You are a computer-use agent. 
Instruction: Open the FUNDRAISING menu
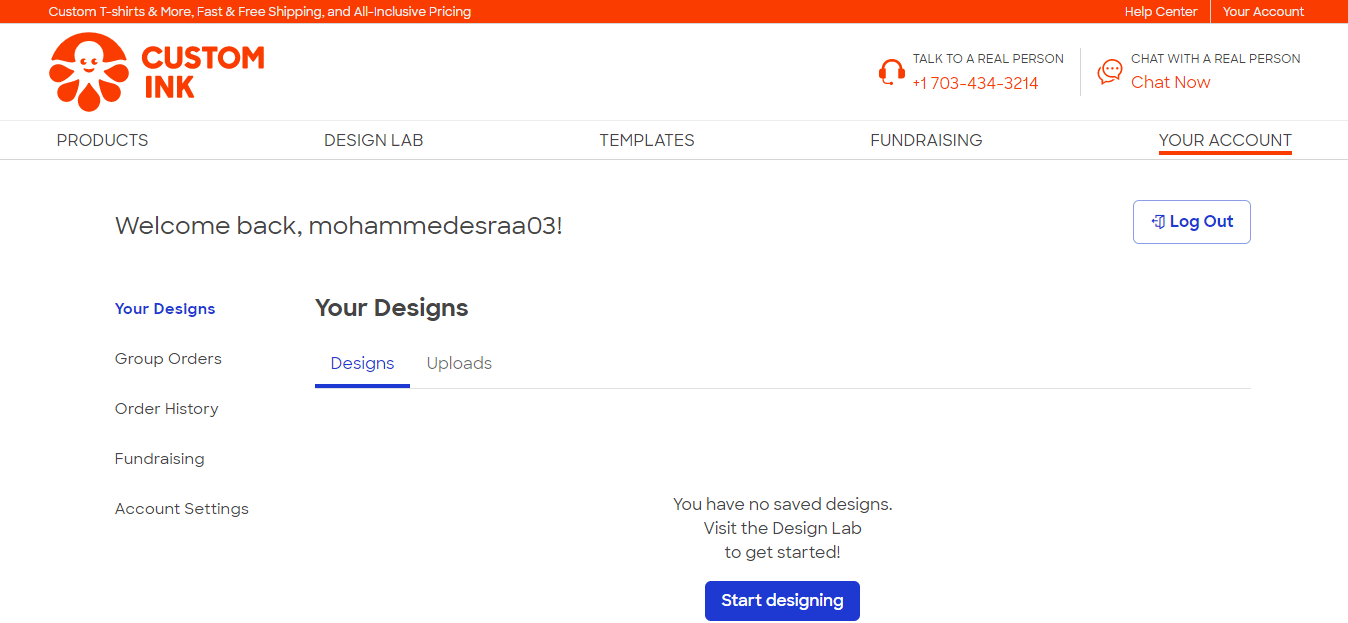(926, 140)
